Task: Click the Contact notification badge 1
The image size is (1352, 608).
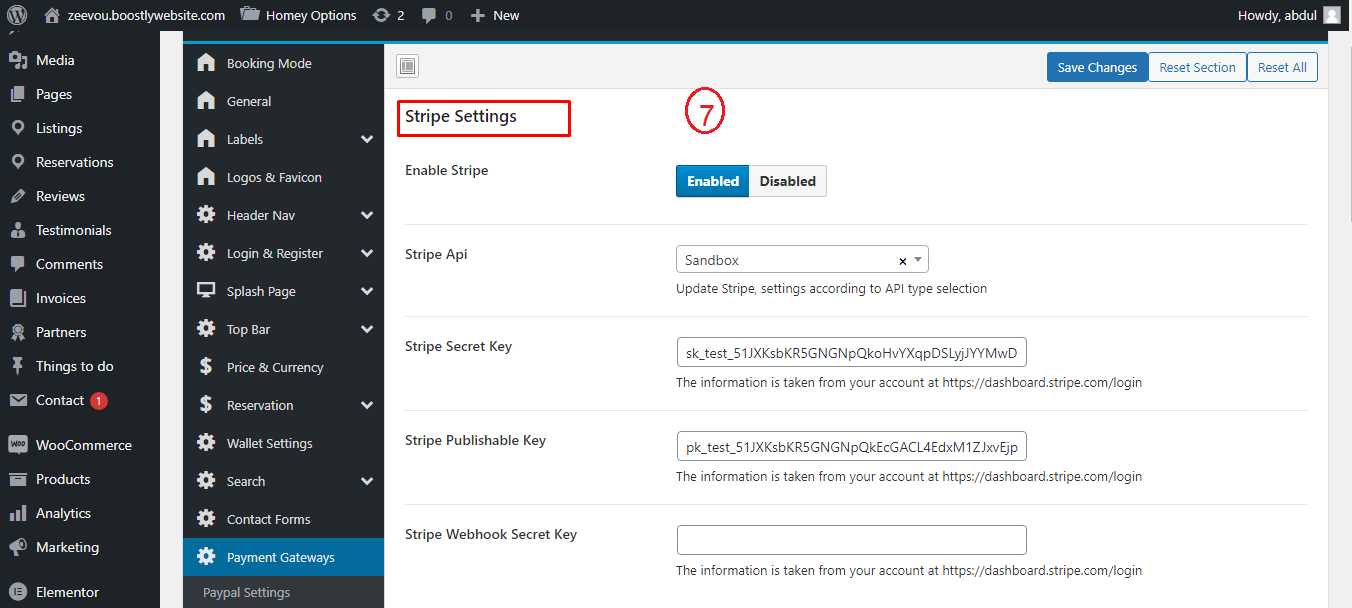Action: coord(98,401)
